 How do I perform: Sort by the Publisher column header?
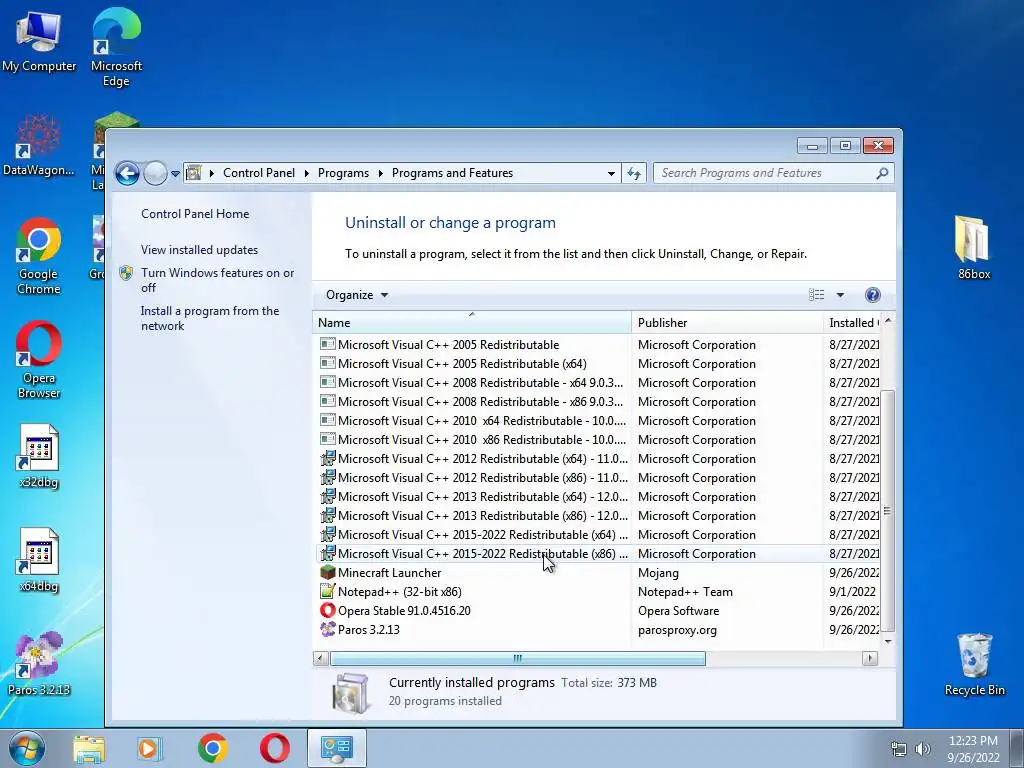click(728, 323)
